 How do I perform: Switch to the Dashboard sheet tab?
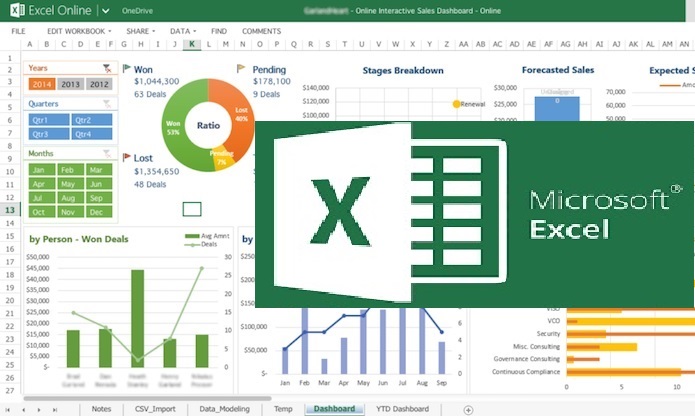(x=335, y=409)
